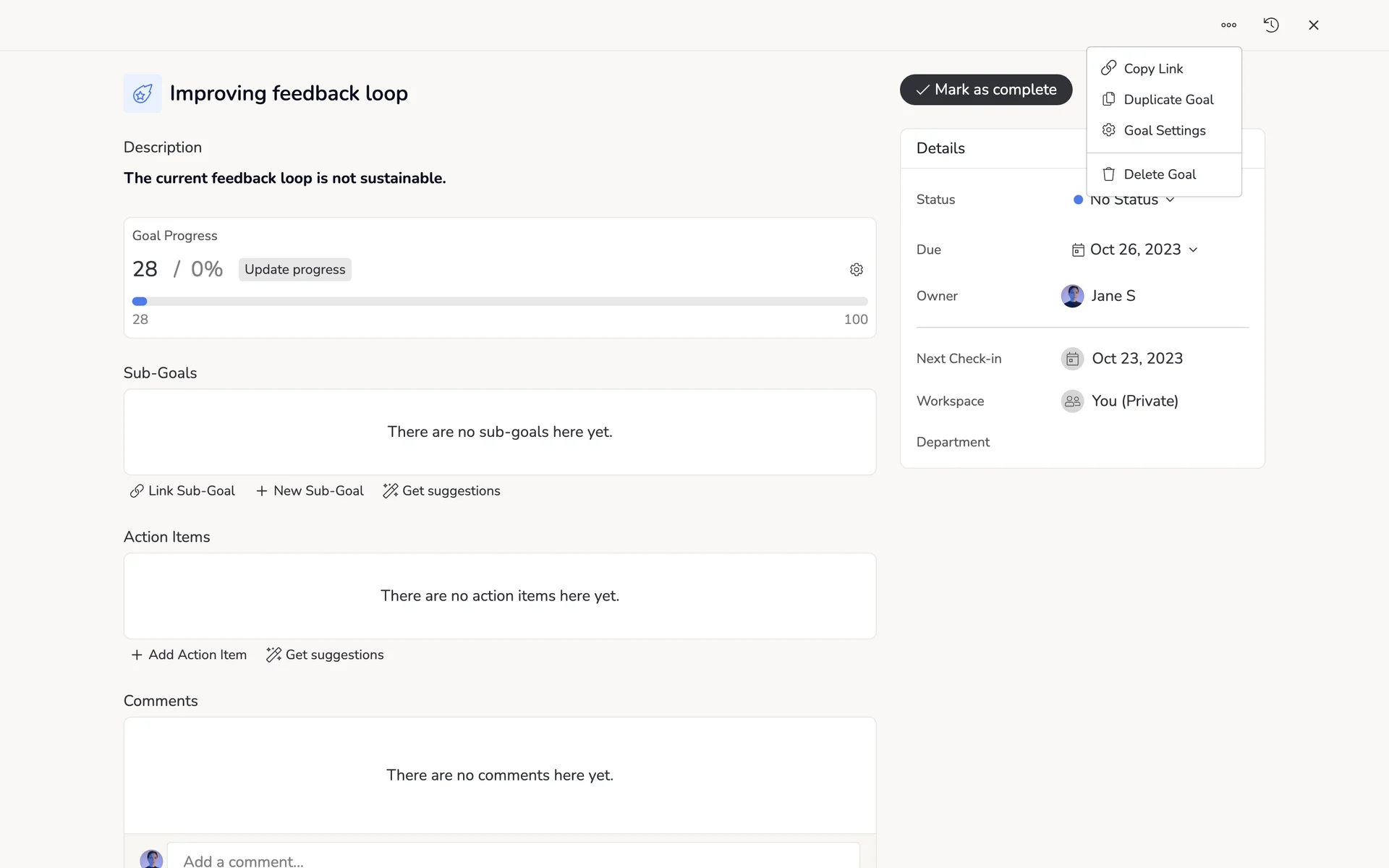Open Goal Settings from the menu

[1164, 131]
